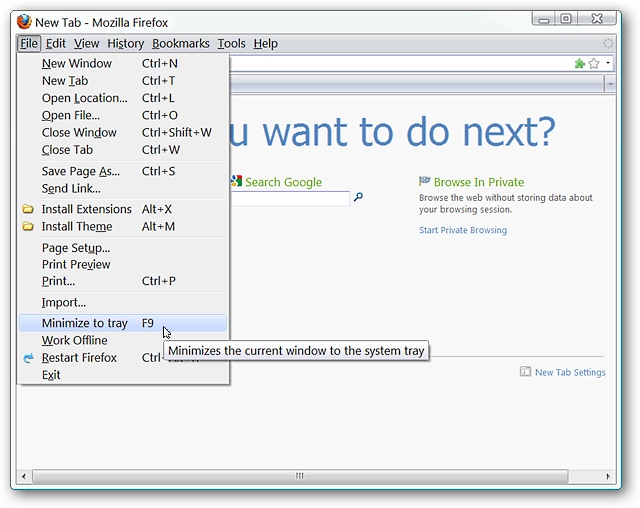Open the Tools menu
This screenshot has height=508, width=640.
click(231, 43)
